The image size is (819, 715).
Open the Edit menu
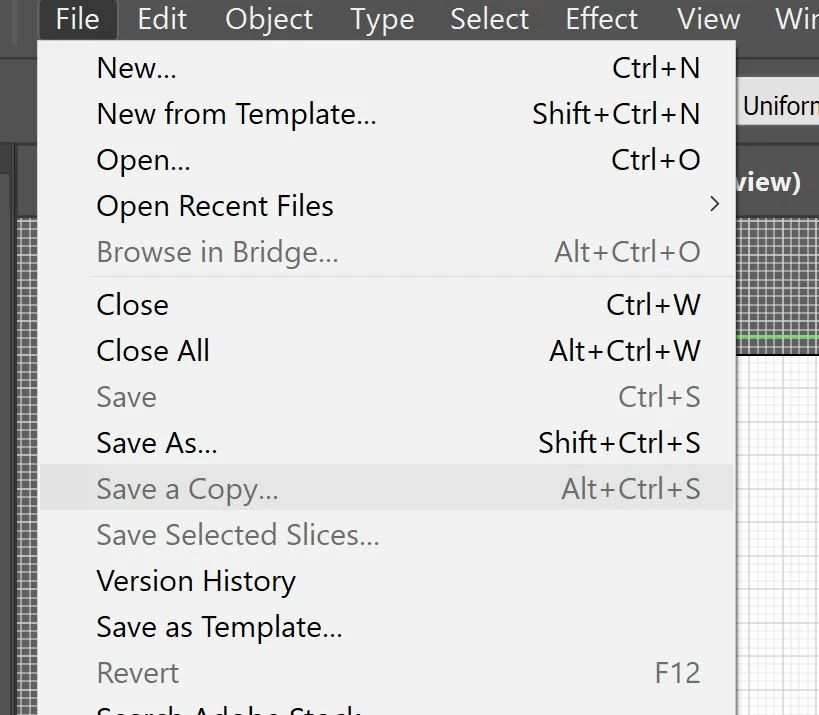pyautogui.click(x=162, y=19)
